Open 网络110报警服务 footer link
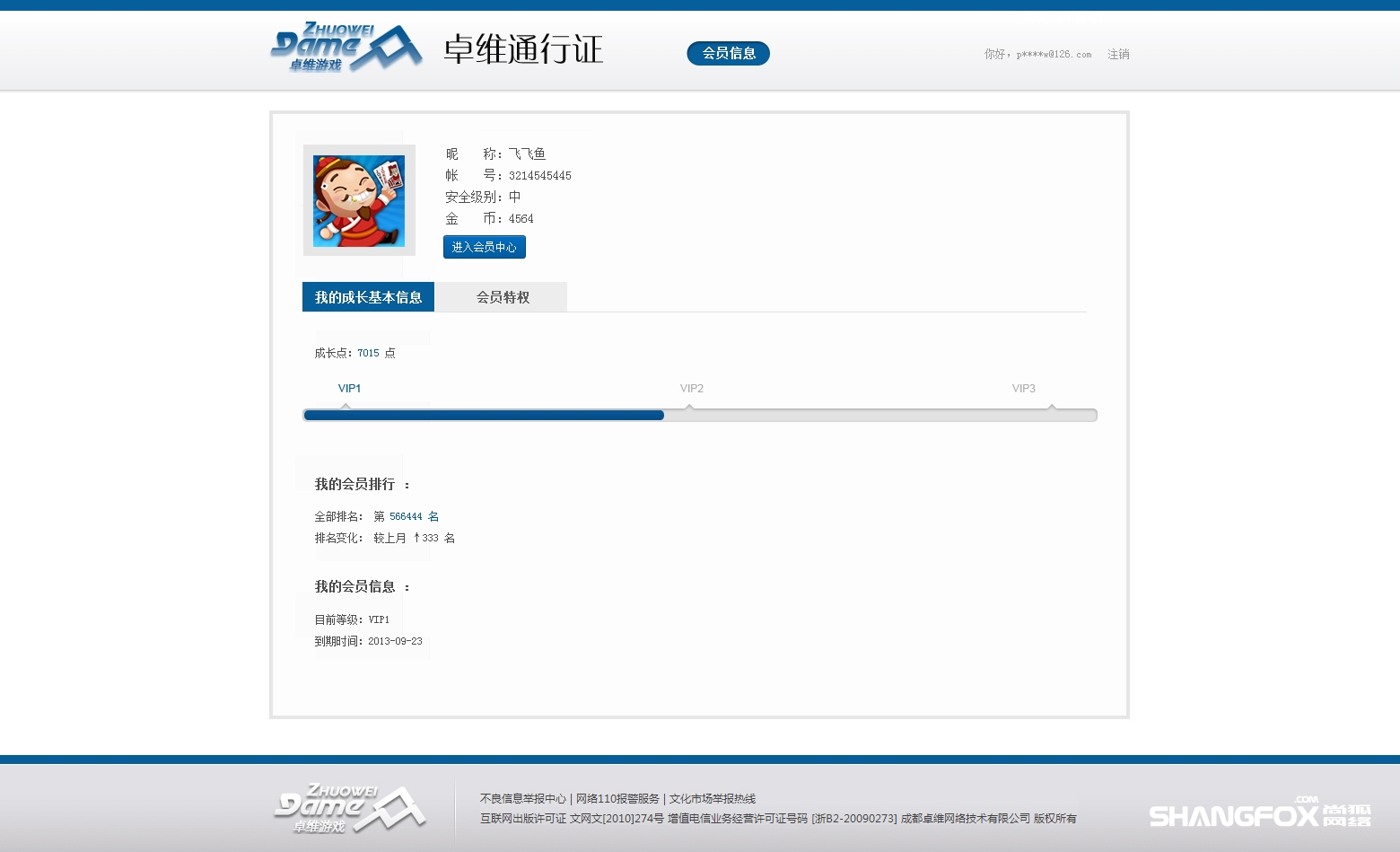The image size is (1400, 852). 617,798
